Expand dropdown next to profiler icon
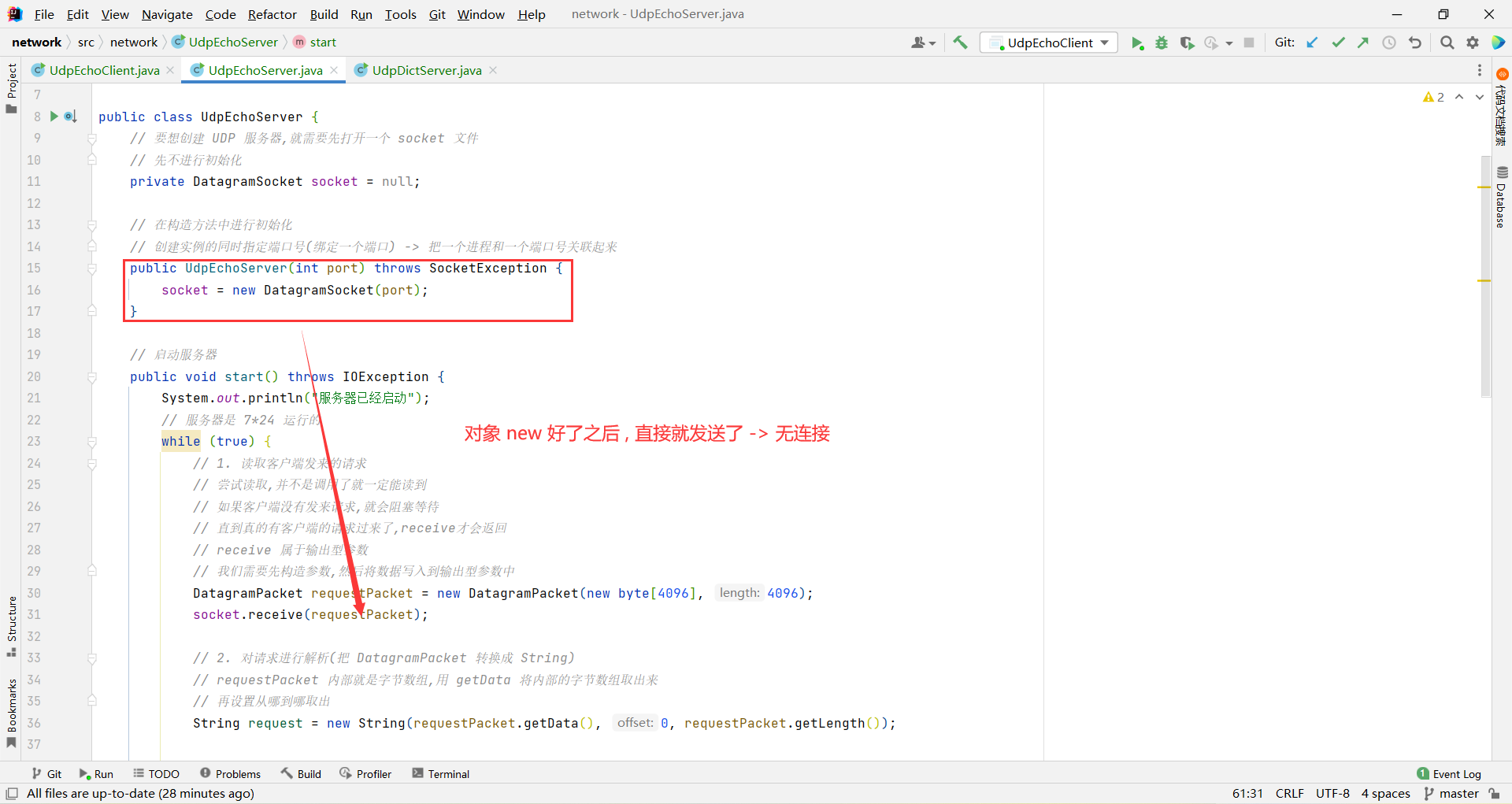Screen dimensions: 1512x804 (1228, 43)
